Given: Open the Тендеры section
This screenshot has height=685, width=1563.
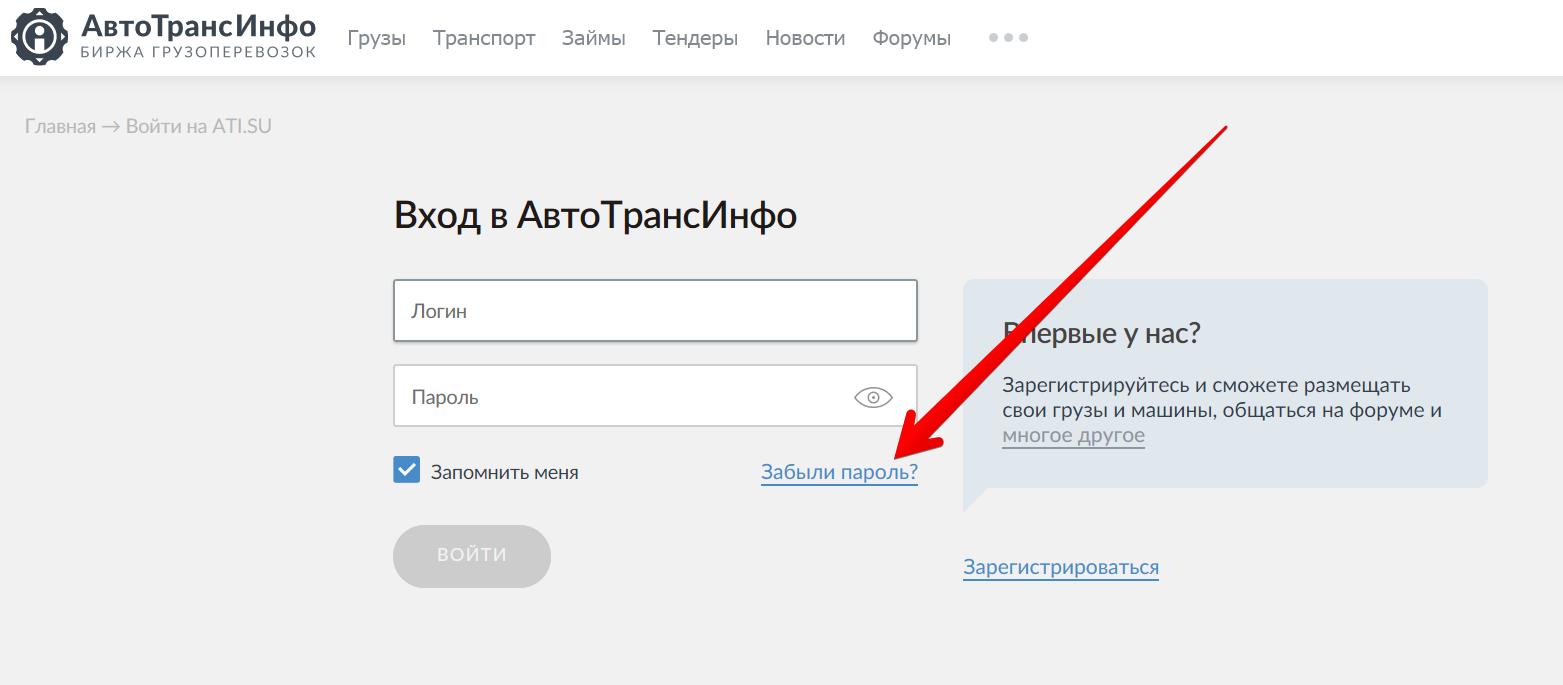Looking at the screenshot, I should coord(695,38).
